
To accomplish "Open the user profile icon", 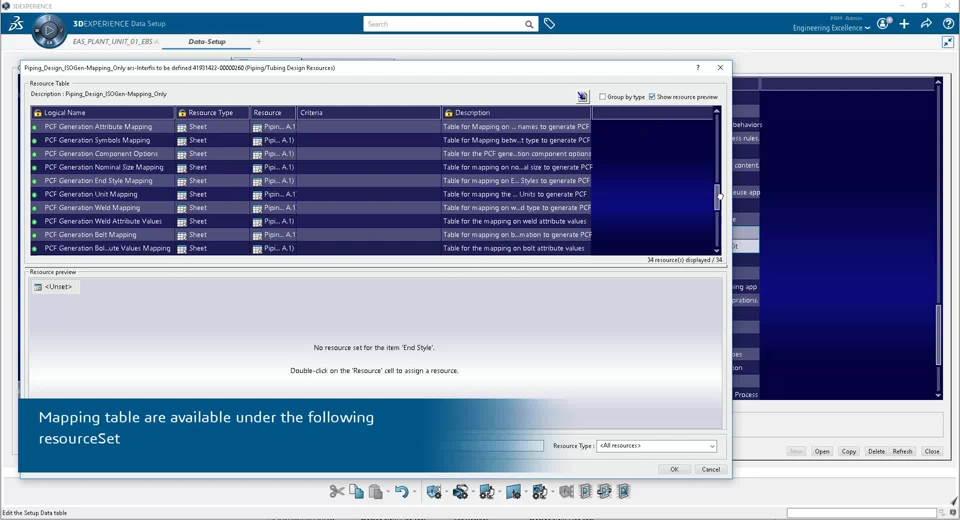I will [x=883, y=24].
